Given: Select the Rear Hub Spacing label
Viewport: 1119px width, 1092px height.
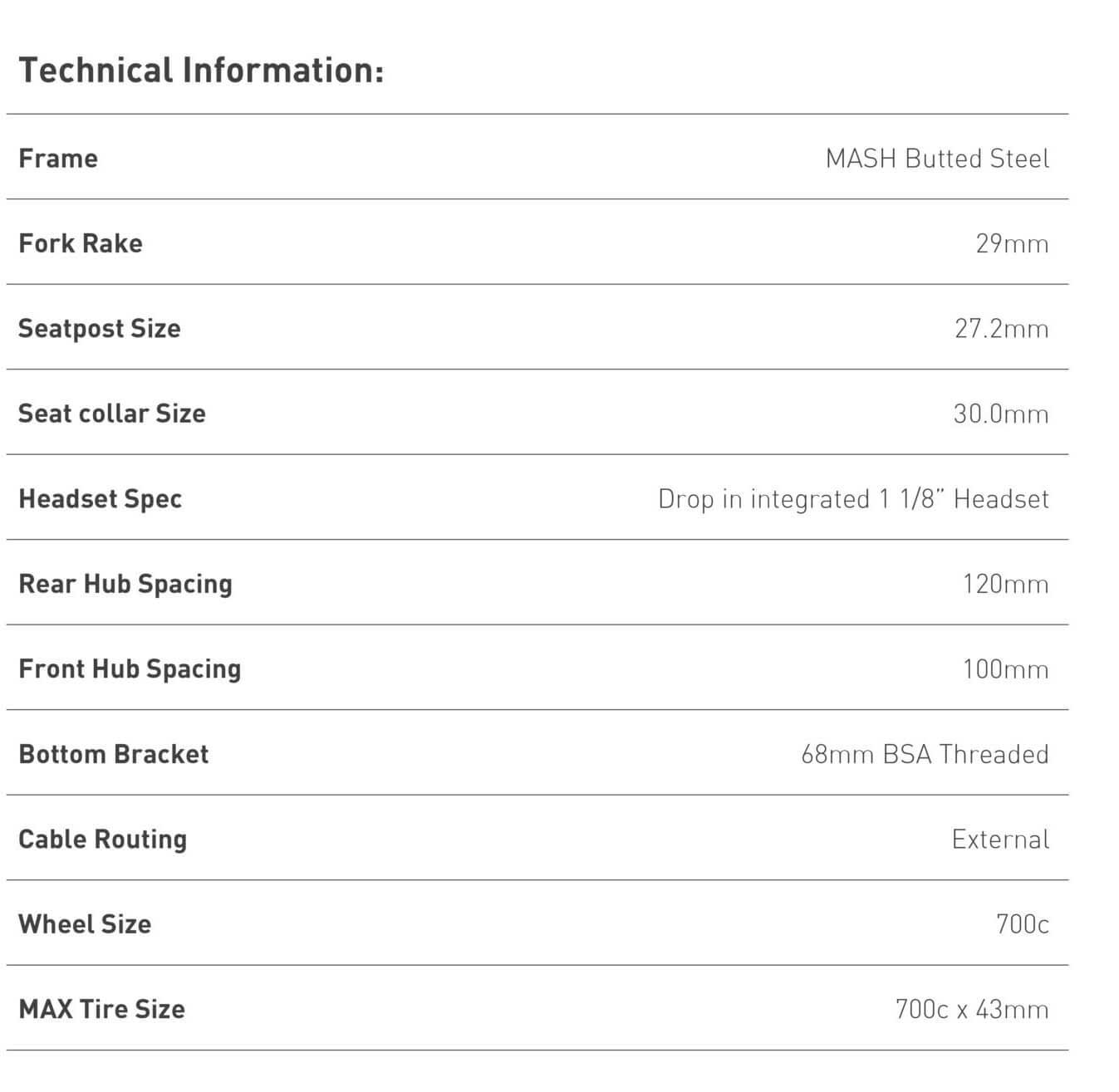Looking at the screenshot, I should [125, 585].
